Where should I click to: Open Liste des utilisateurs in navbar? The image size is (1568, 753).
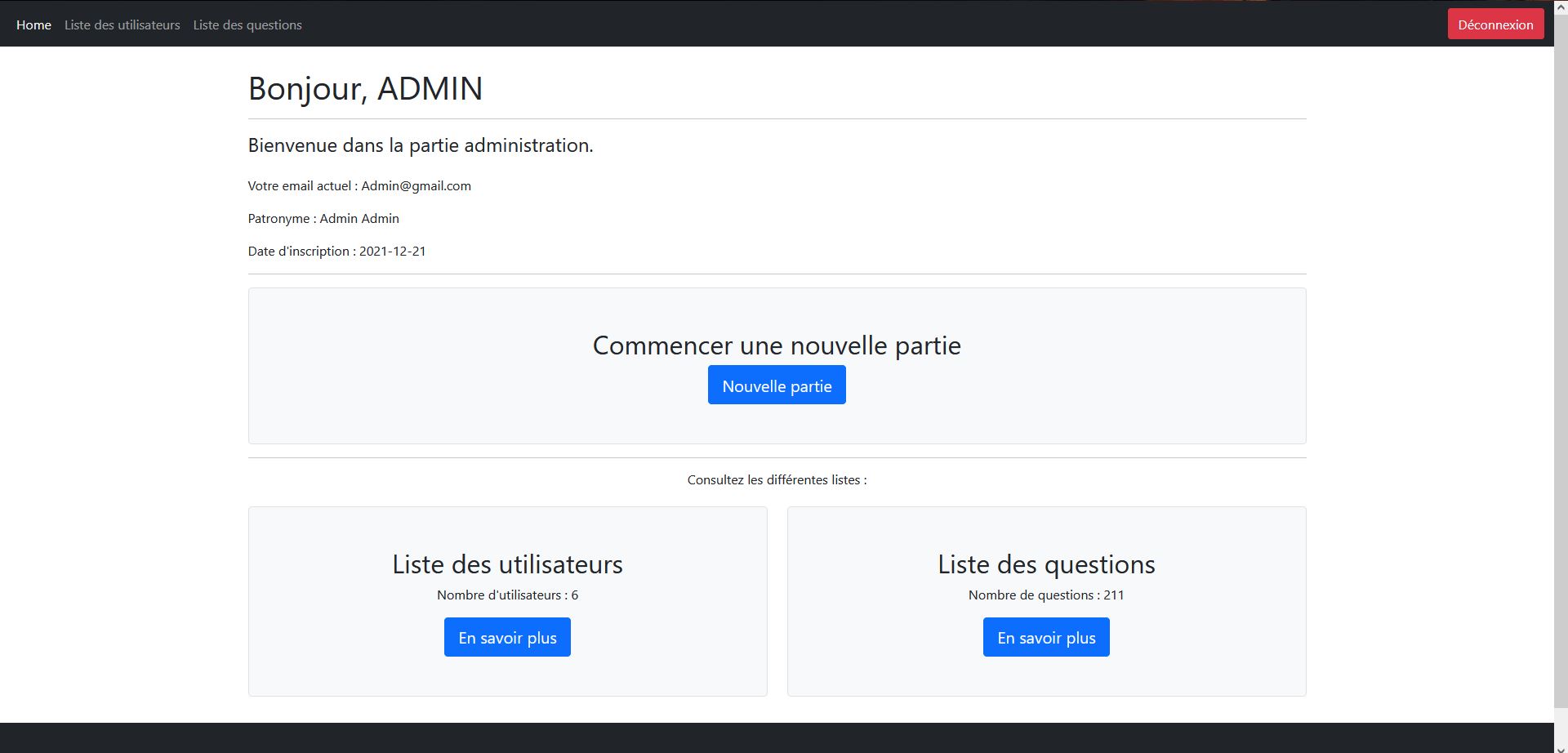[x=122, y=25]
